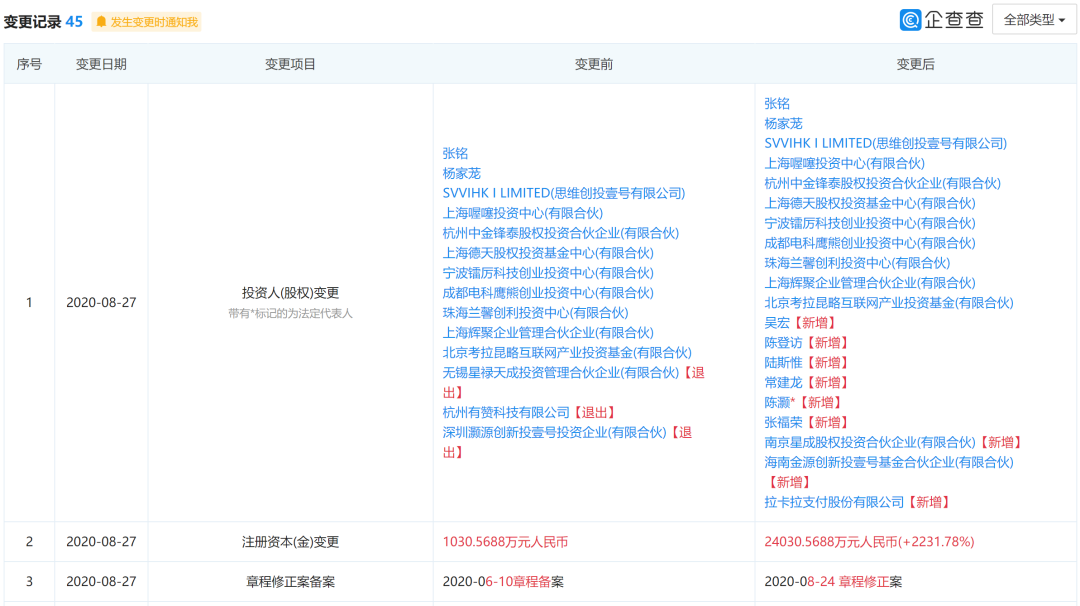
Task: Open 张铭 link in 变更后 column
Action: click(777, 104)
